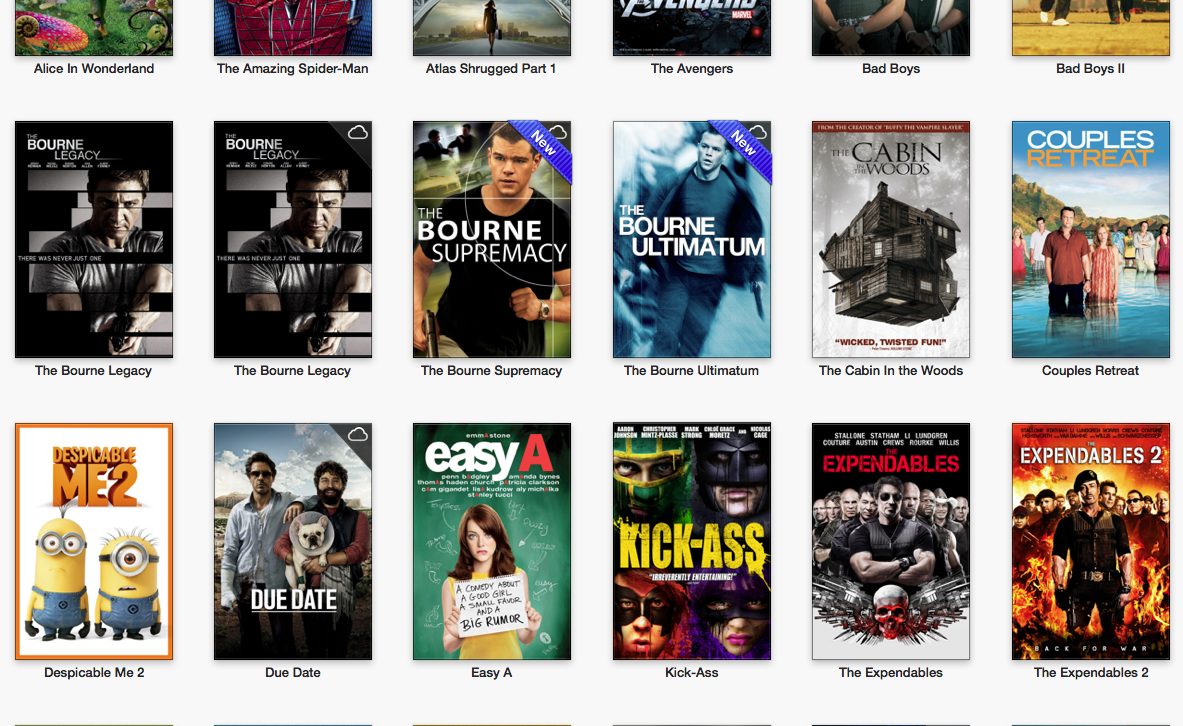Image resolution: width=1183 pixels, height=726 pixels.
Task: Click the 'Alice In Wonderland' title
Action: [94, 69]
